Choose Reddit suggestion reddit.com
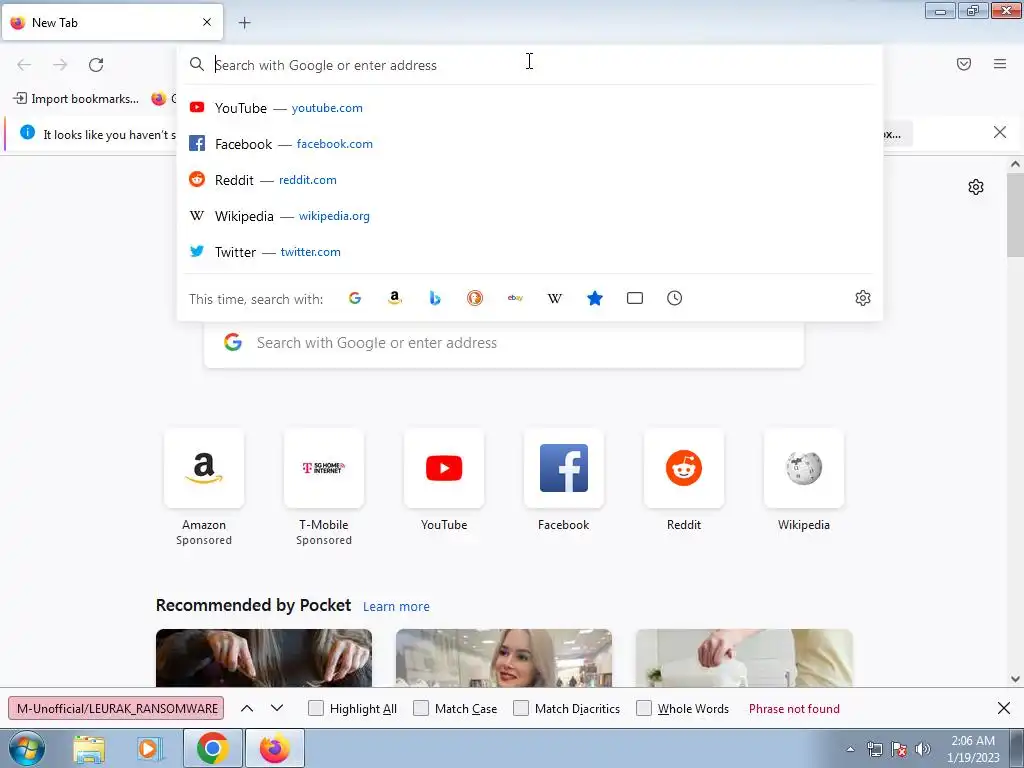 point(530,180)
